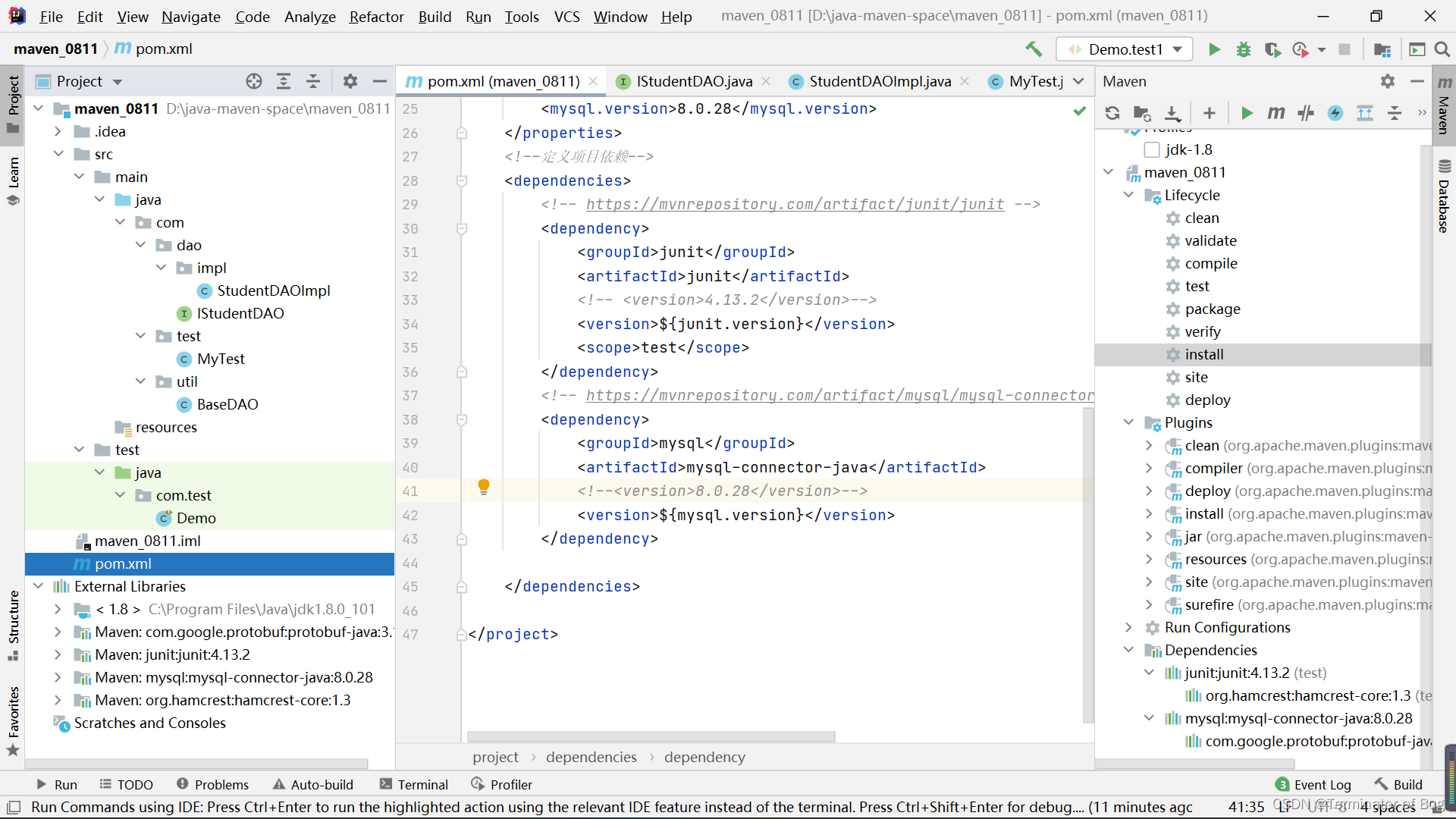Open Project panel settings gear
The height and width of the screenshot is (819, 1456).
(x=350, y=81)
